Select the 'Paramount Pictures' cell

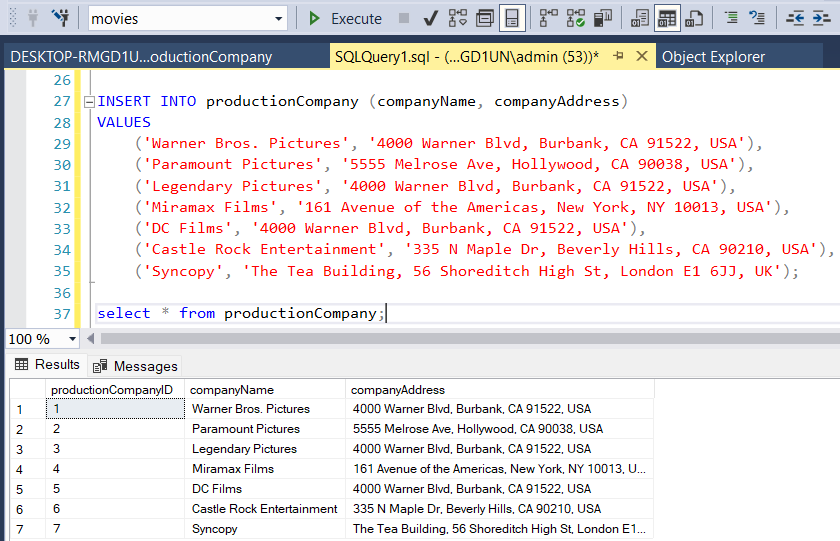click(x=265, y=429)
